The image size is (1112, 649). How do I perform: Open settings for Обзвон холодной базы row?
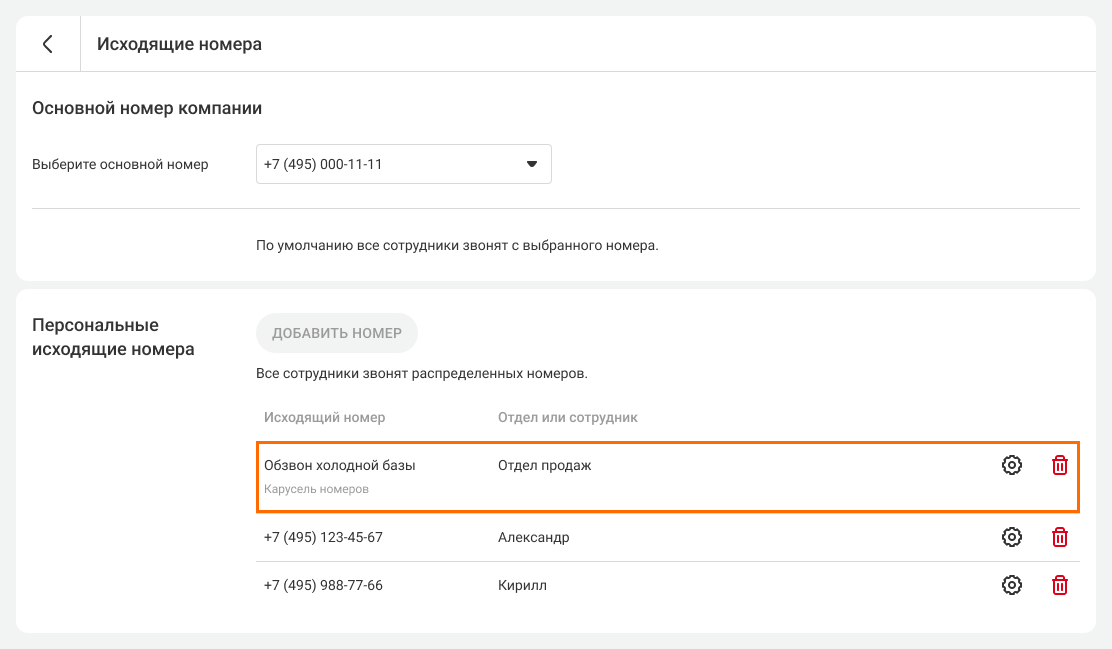(1012, 465)
